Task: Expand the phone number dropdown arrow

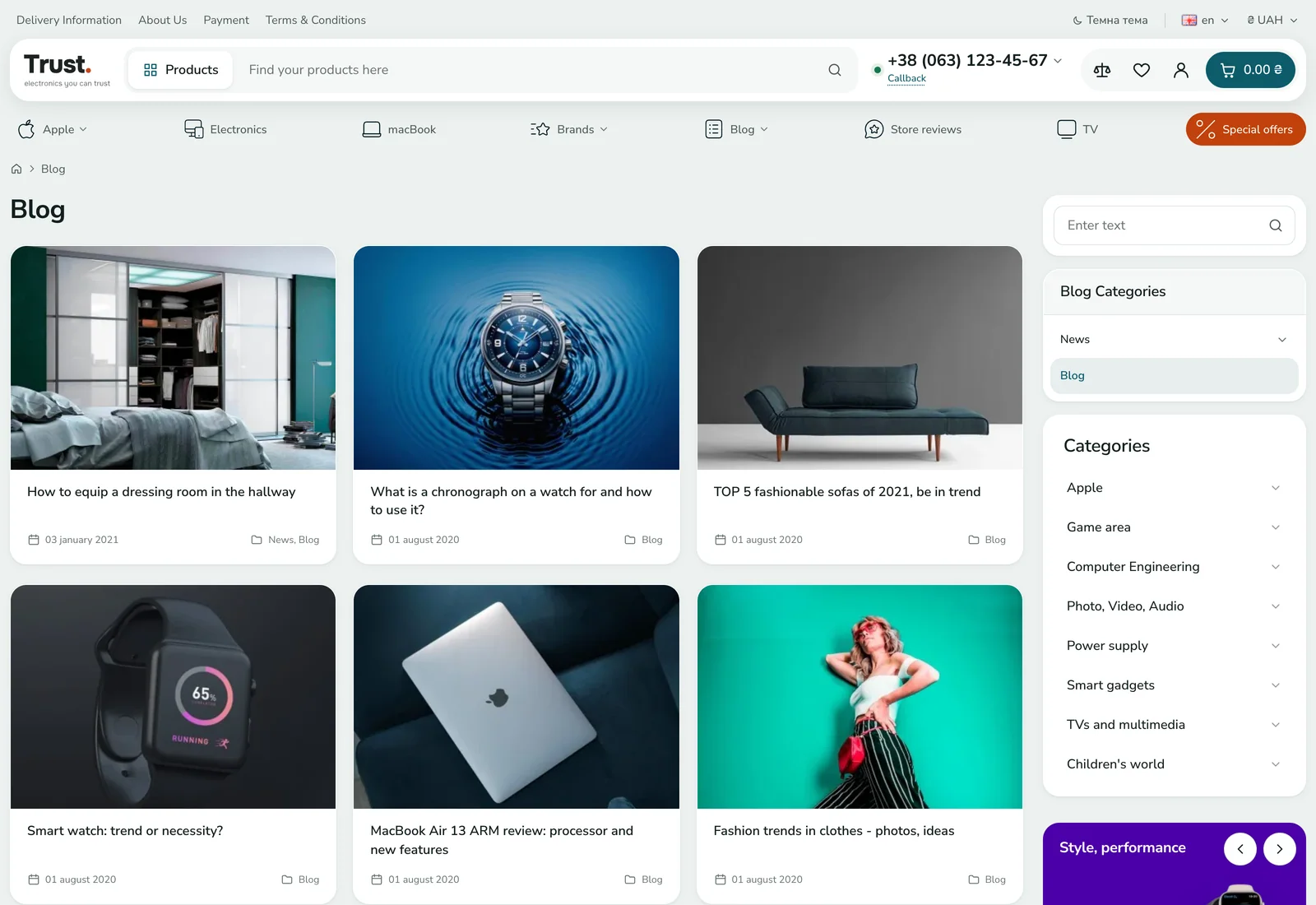Action: click(x=1058, y=61)
